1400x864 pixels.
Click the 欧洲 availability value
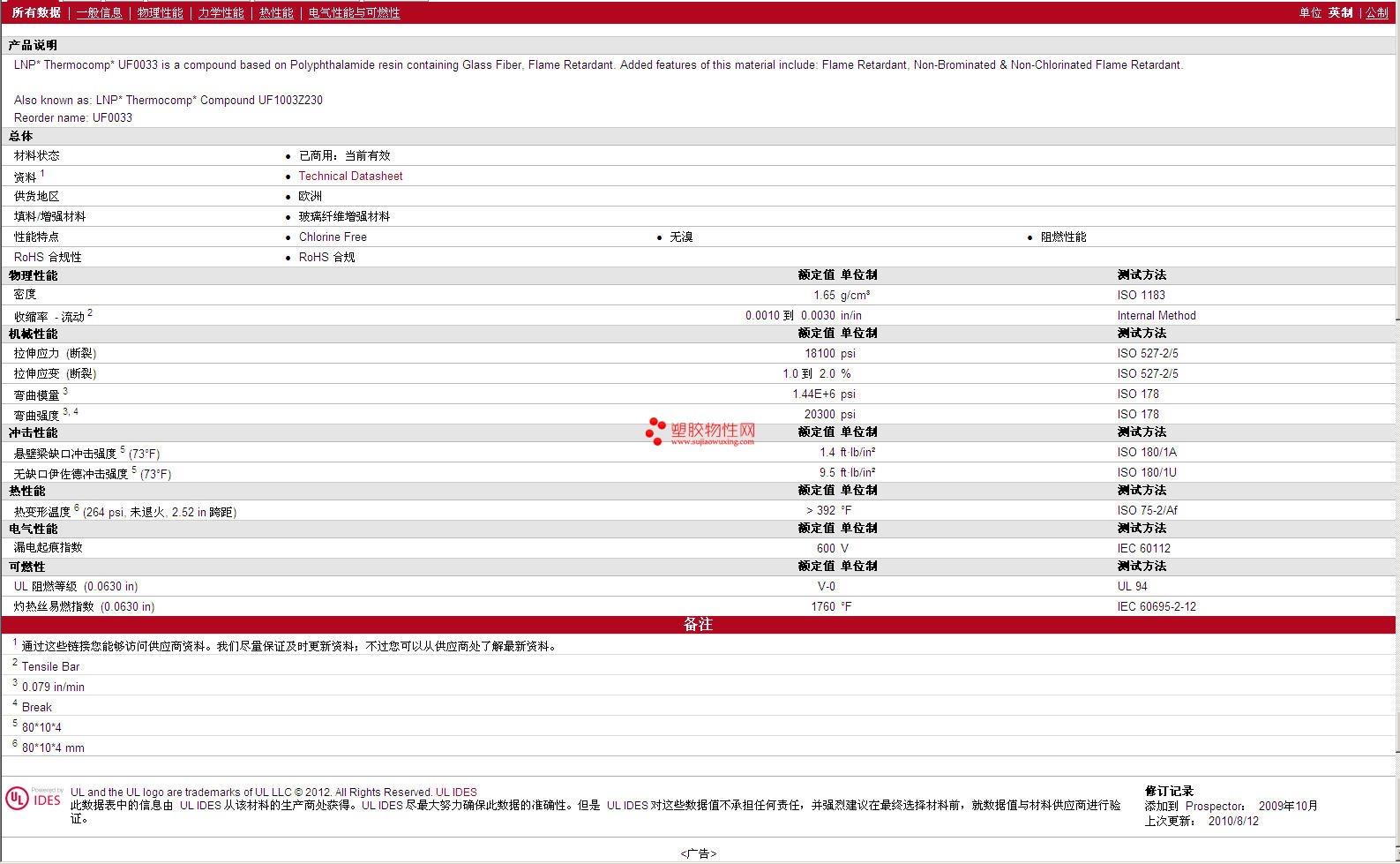pos(311,196)
